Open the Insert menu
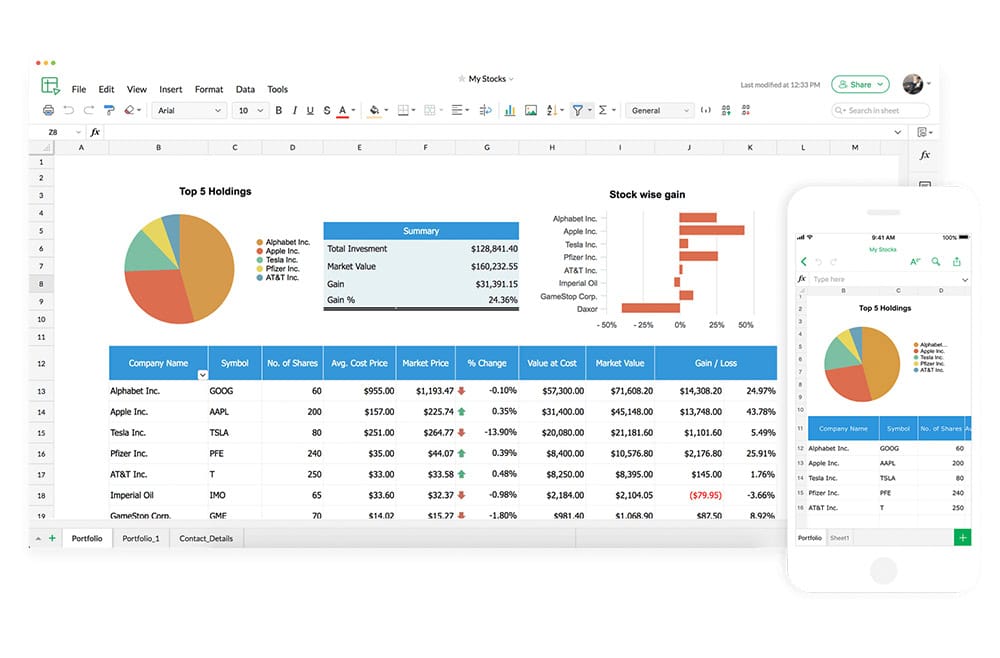Screen dimensions: 1000x658 point(170,89)
